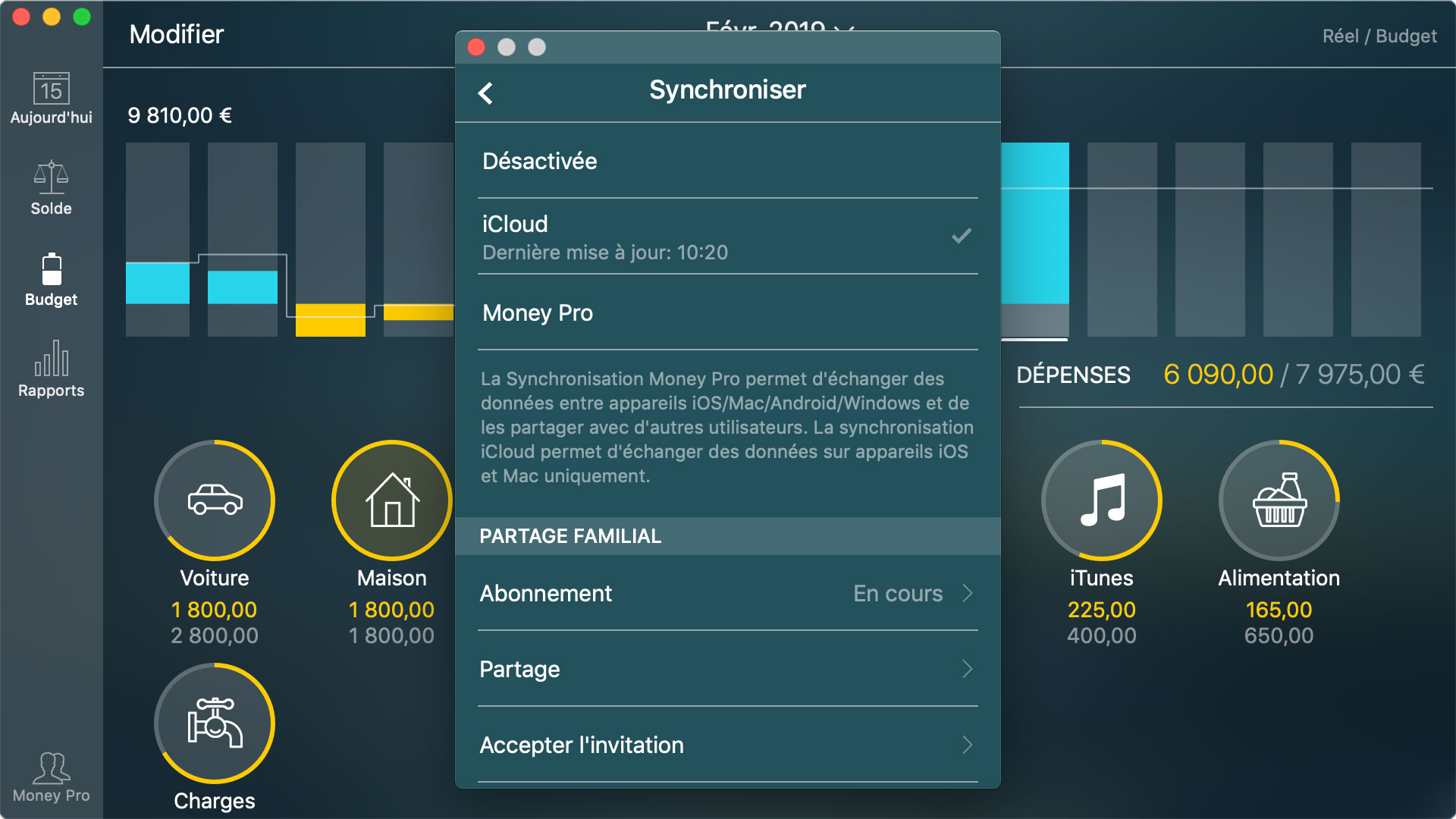Screen dimensions: 1456x819
Task: Go back with the Synchroniser back arrow
Action: pos(484,93)
